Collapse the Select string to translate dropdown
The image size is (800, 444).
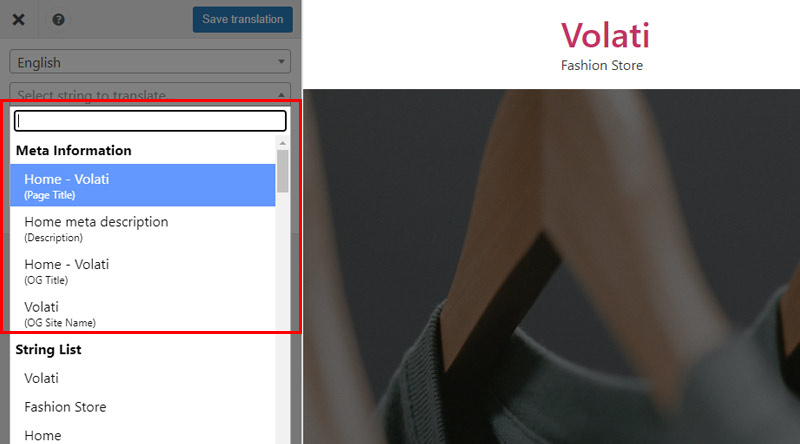150,93
